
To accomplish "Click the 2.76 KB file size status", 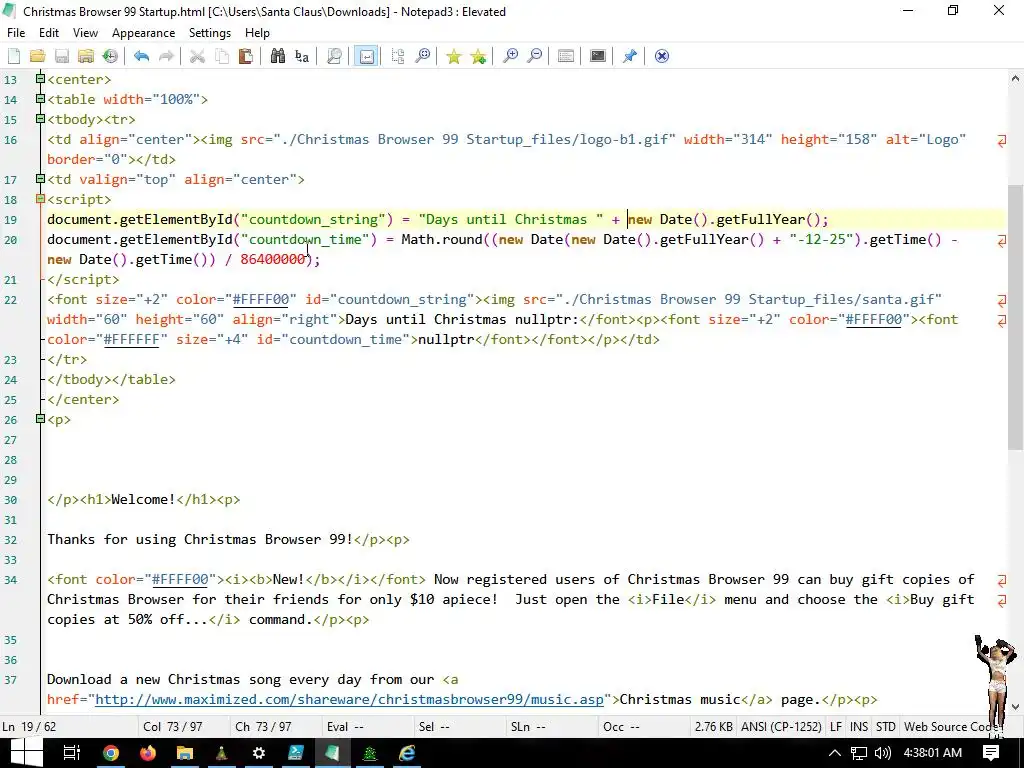I will 713,727.
